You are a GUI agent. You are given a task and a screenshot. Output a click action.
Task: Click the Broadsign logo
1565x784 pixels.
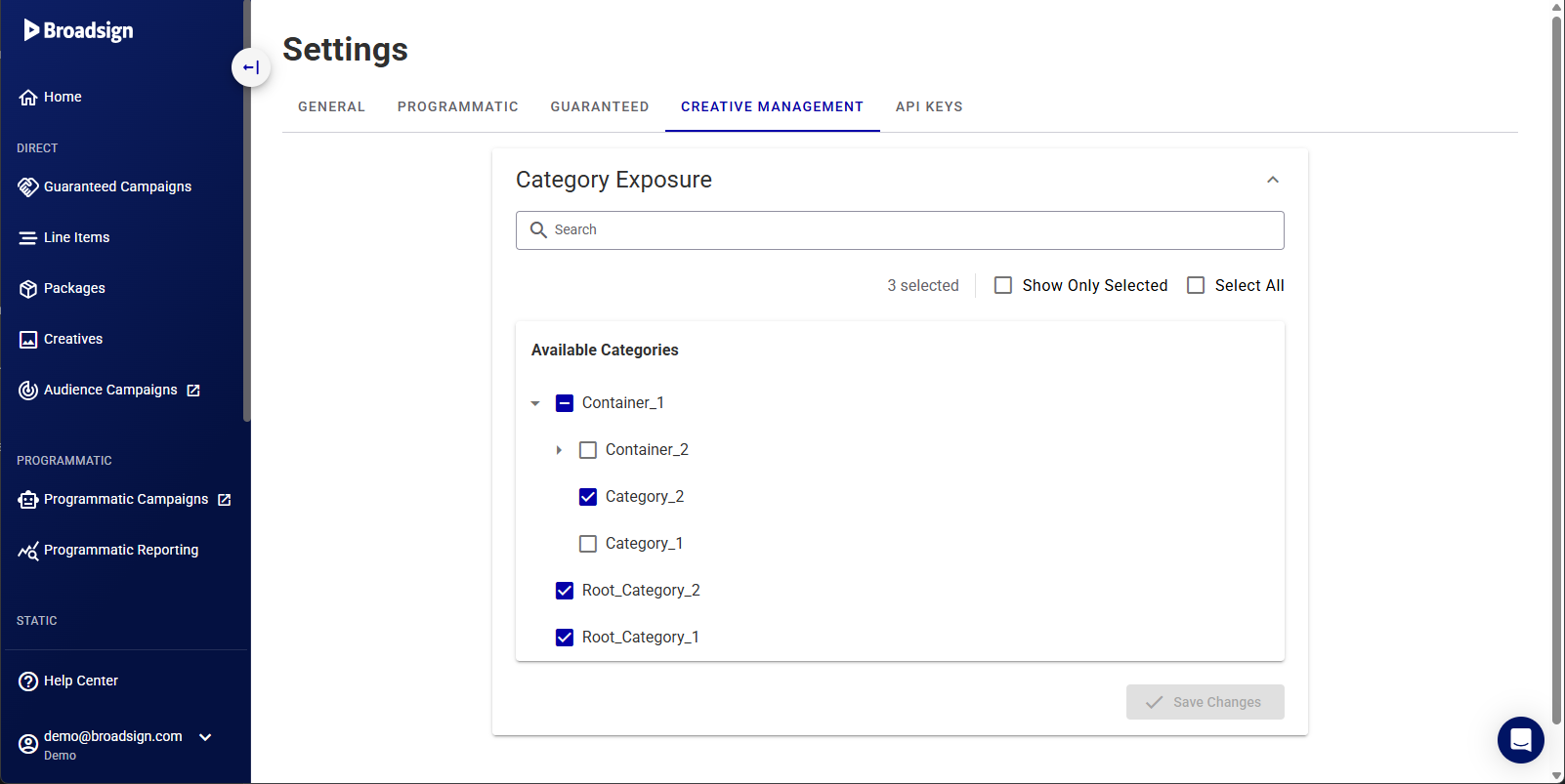(x=78, y=30)
